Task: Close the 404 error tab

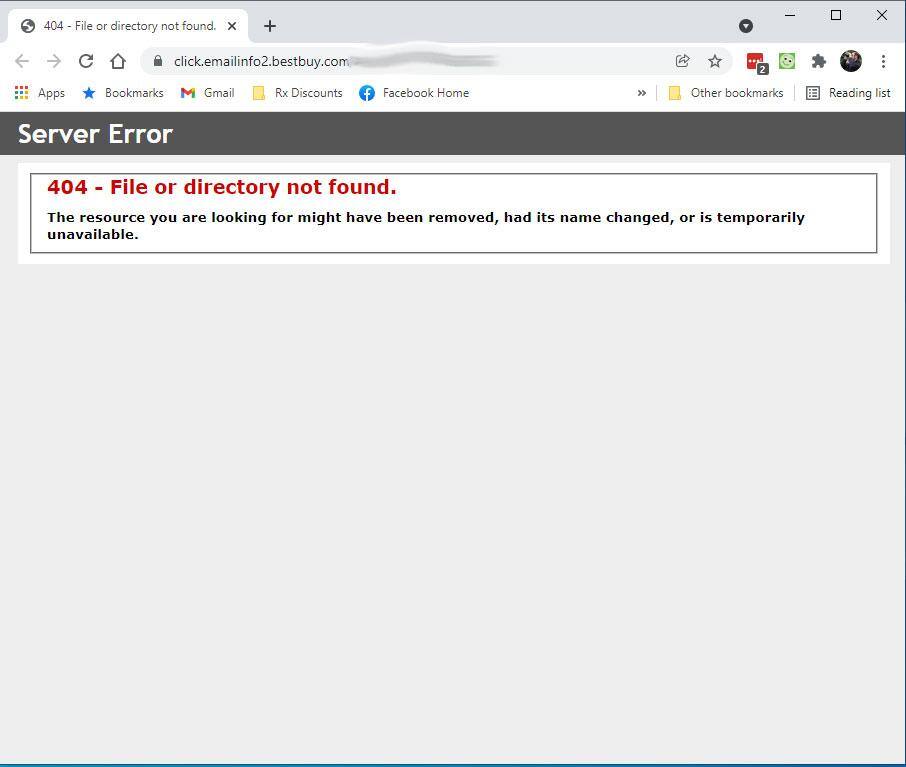Action: coord(233,26)
